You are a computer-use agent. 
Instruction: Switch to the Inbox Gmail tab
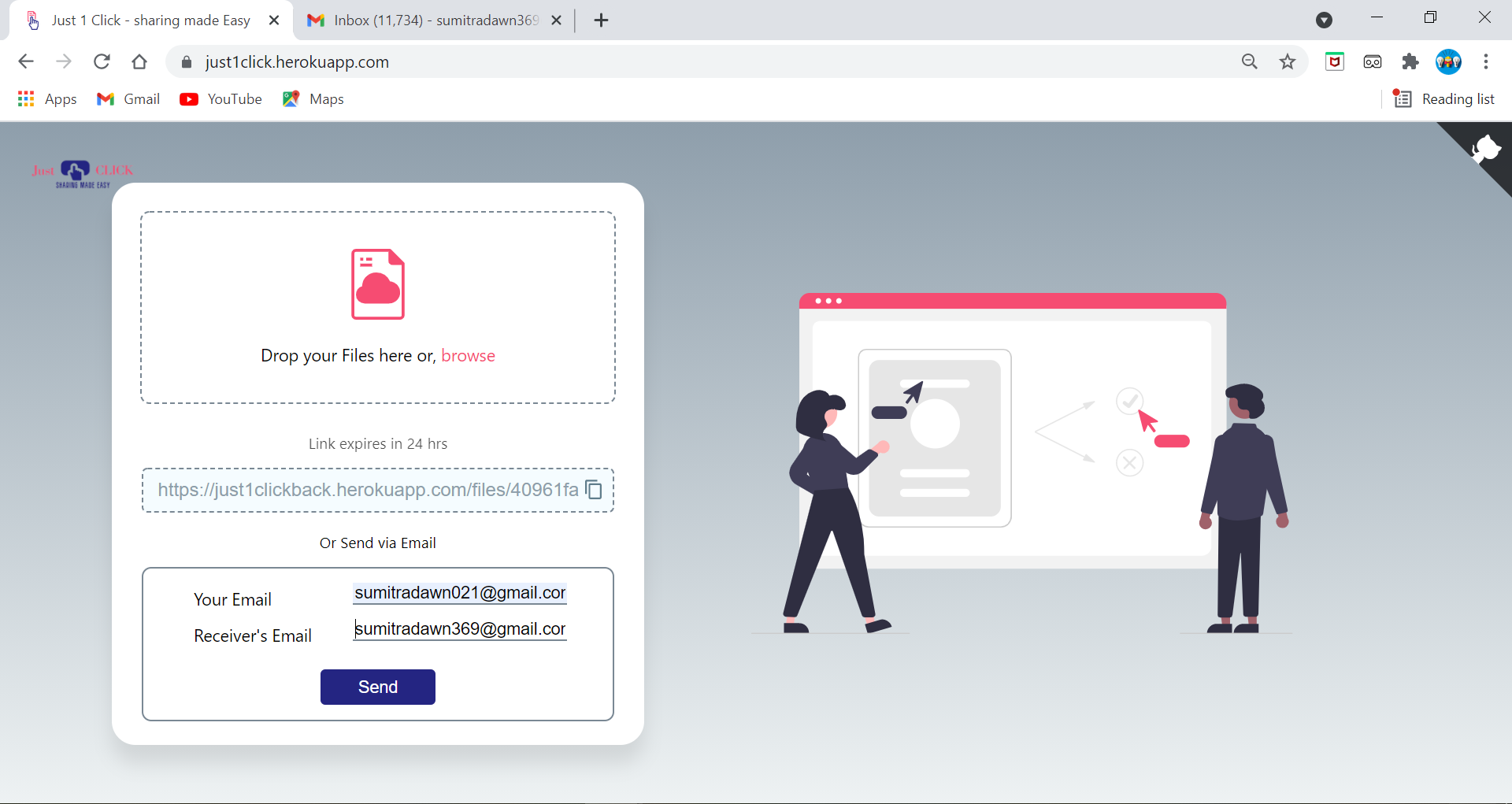[x=425, y=20]
